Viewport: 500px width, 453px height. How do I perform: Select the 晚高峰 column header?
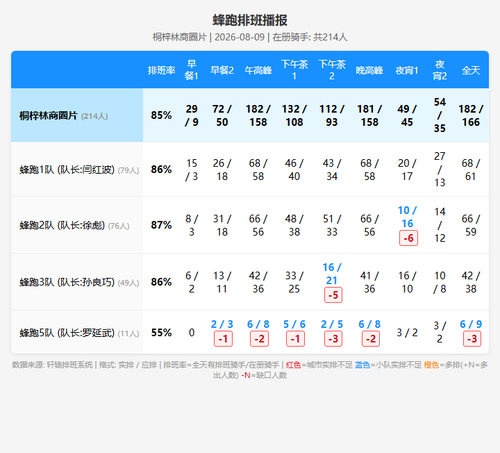pyautogui.click(x=369, y=70)
